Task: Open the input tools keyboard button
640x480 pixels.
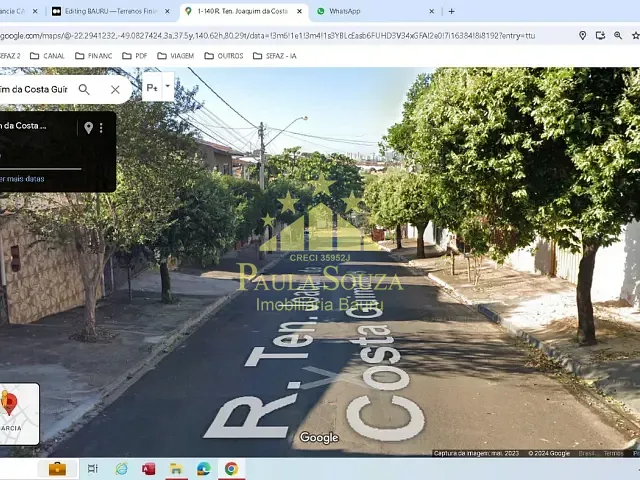Action: 152,87
